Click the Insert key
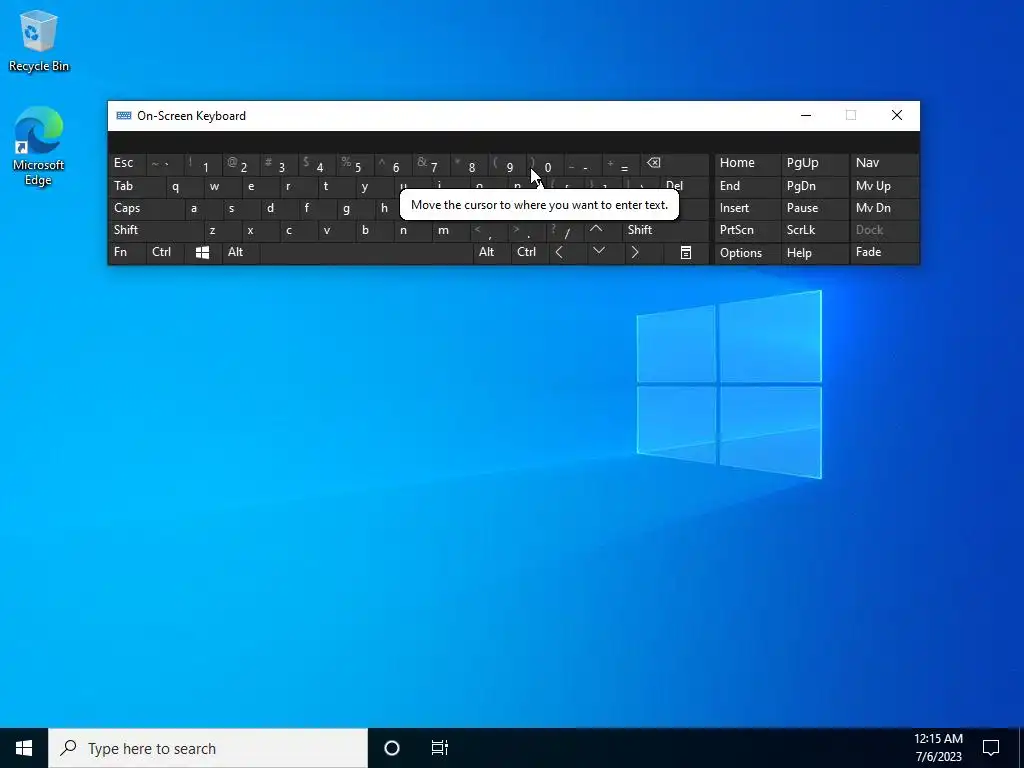 click(747, 208)
